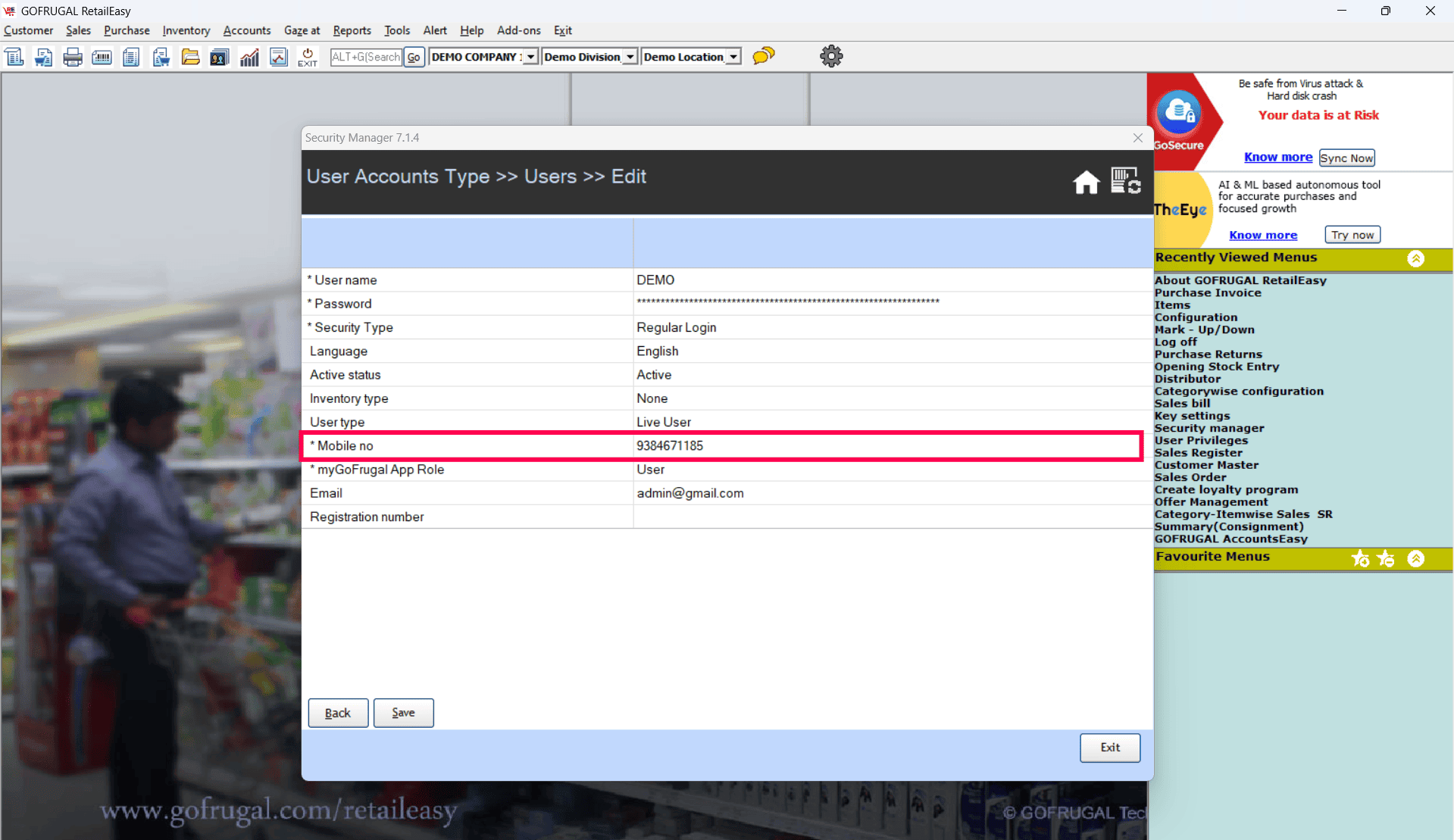Open the Inventory menu
Viewport: 1454px width, 840px height.
186,30
